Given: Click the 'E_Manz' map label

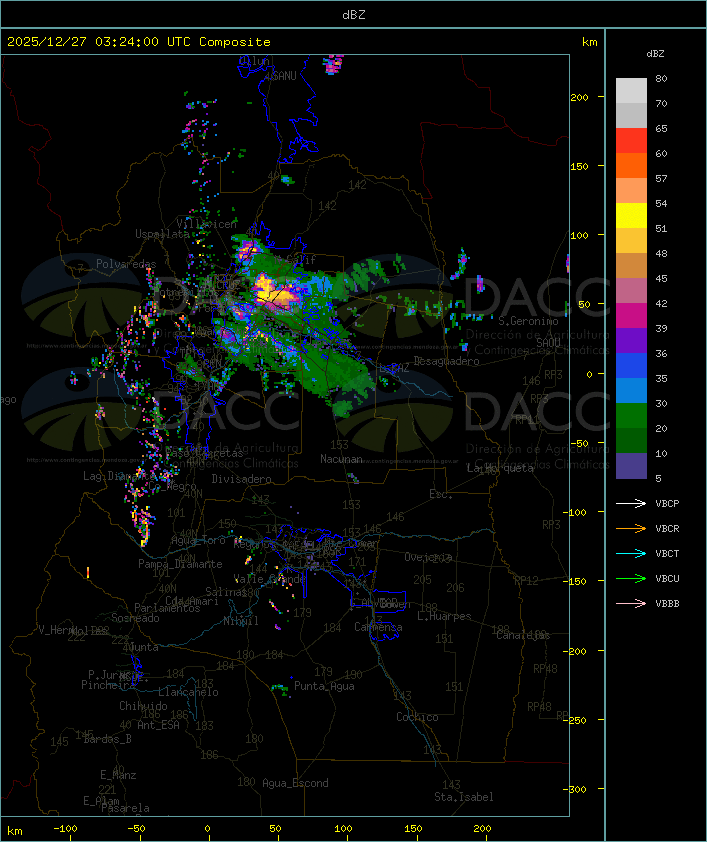Looking at the screenshot, I should coord(118,775).
